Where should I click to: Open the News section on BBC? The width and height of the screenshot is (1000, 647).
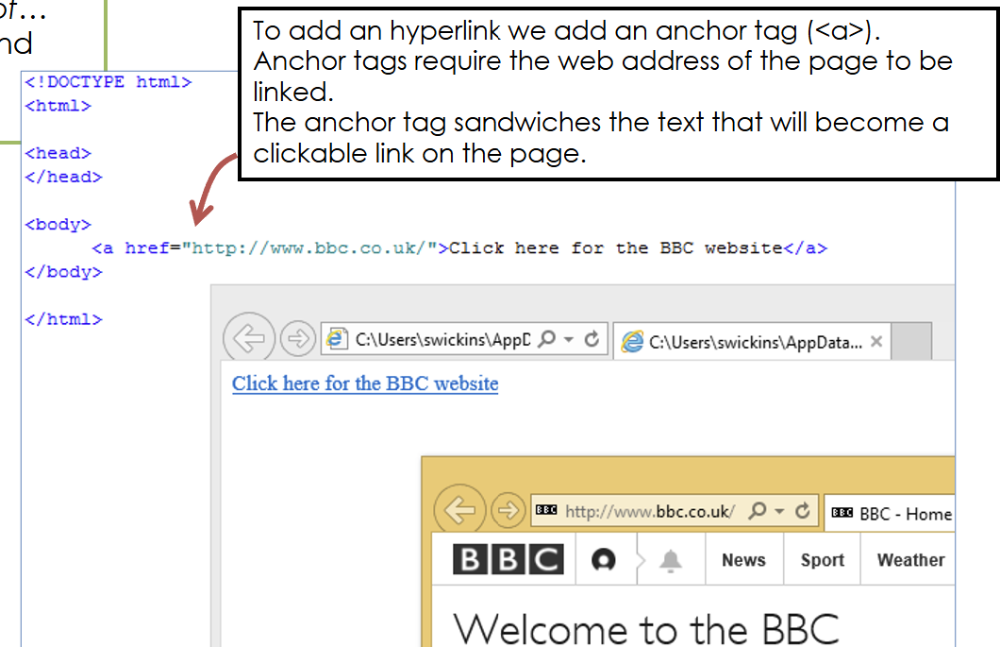pyautogui.click(x=743, y=561)
